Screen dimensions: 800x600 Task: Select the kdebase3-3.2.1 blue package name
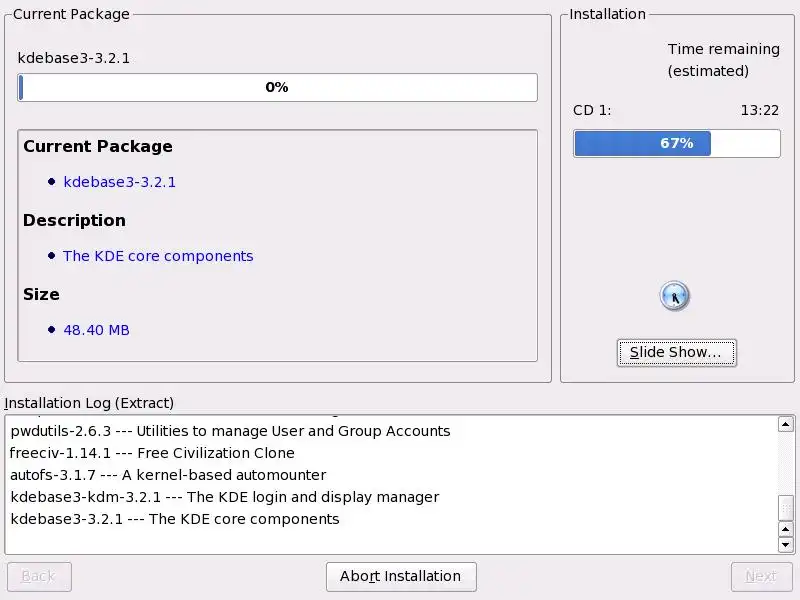[119, 182]
